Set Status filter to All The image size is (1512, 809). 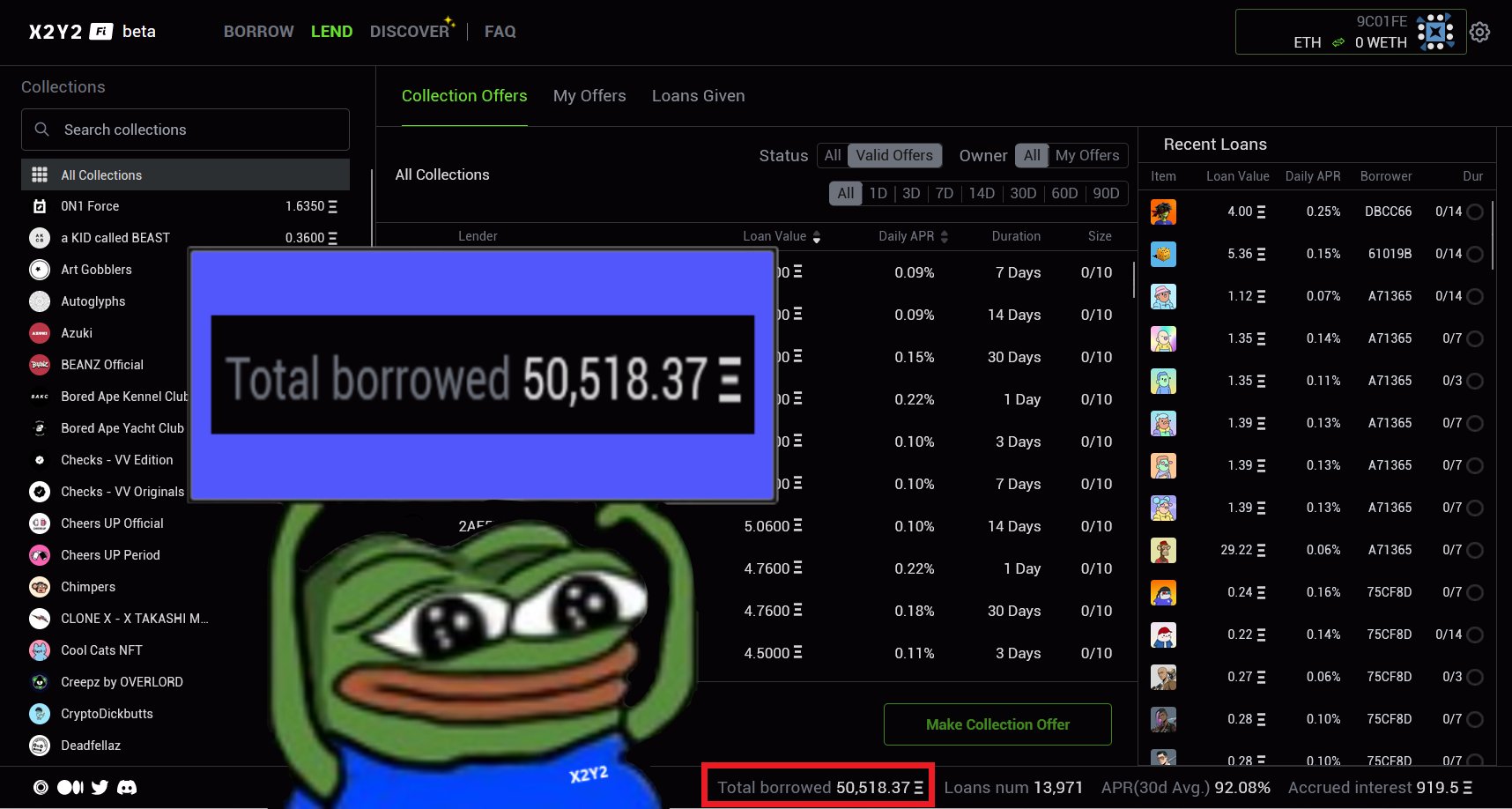(833, 155)
